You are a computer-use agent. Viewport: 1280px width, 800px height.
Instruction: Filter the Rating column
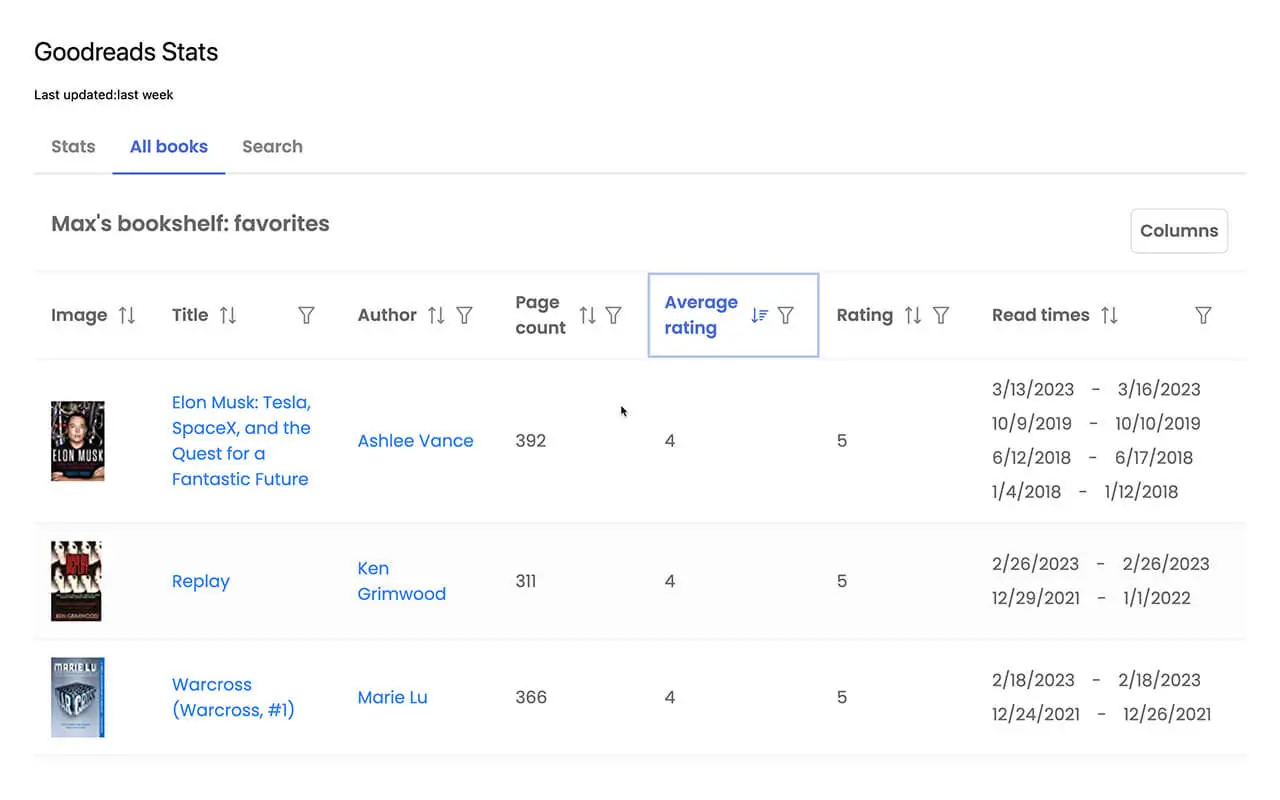(x=941, y=316)
